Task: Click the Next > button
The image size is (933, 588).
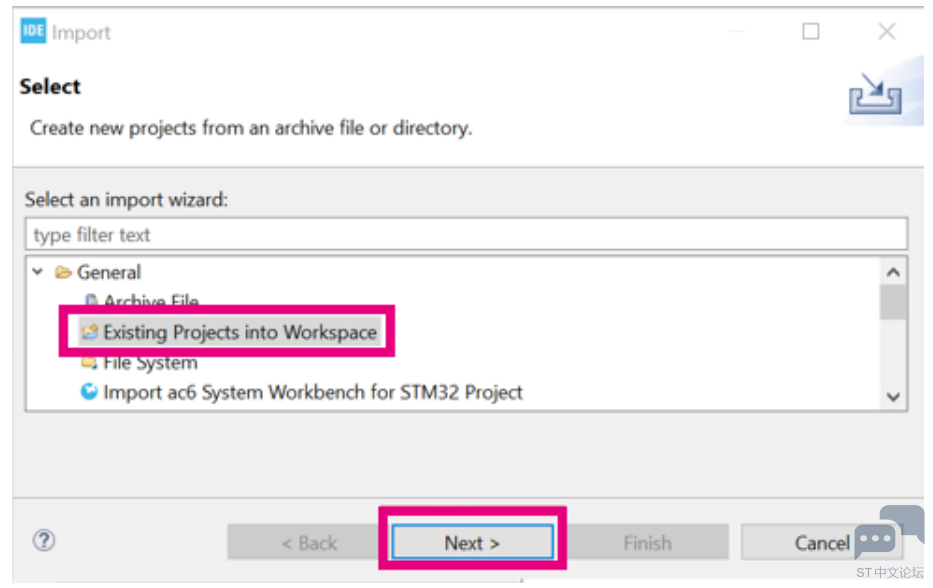Action: click(472, 542)
